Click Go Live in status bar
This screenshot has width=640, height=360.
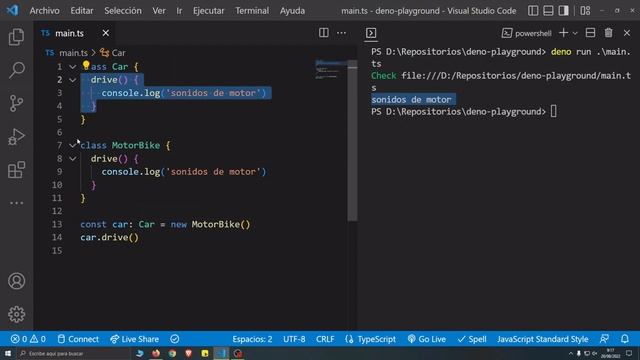[427, 339]
